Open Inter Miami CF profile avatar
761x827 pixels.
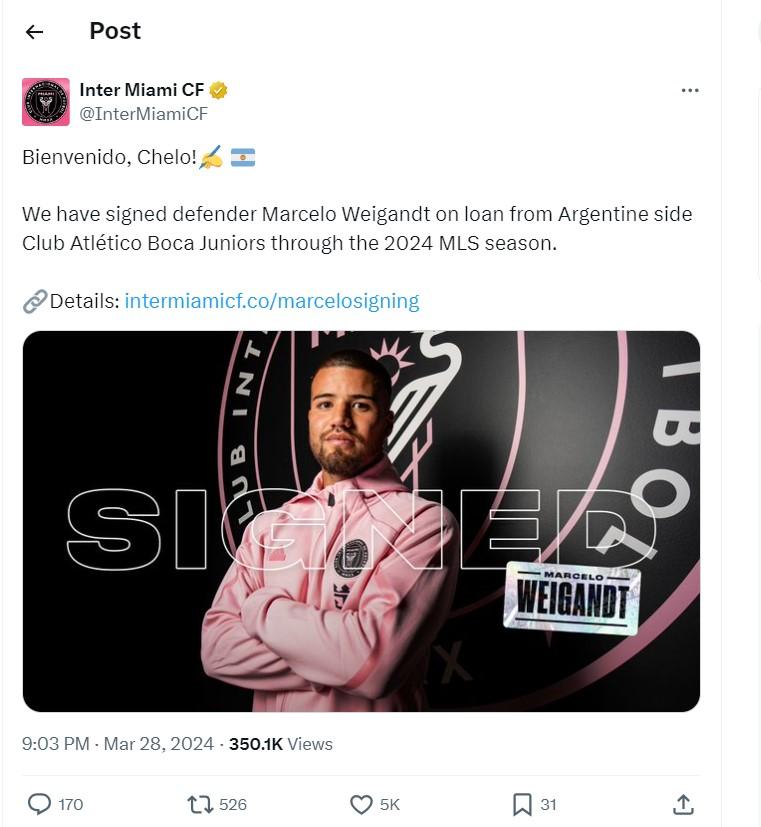[x=45, y=102]
